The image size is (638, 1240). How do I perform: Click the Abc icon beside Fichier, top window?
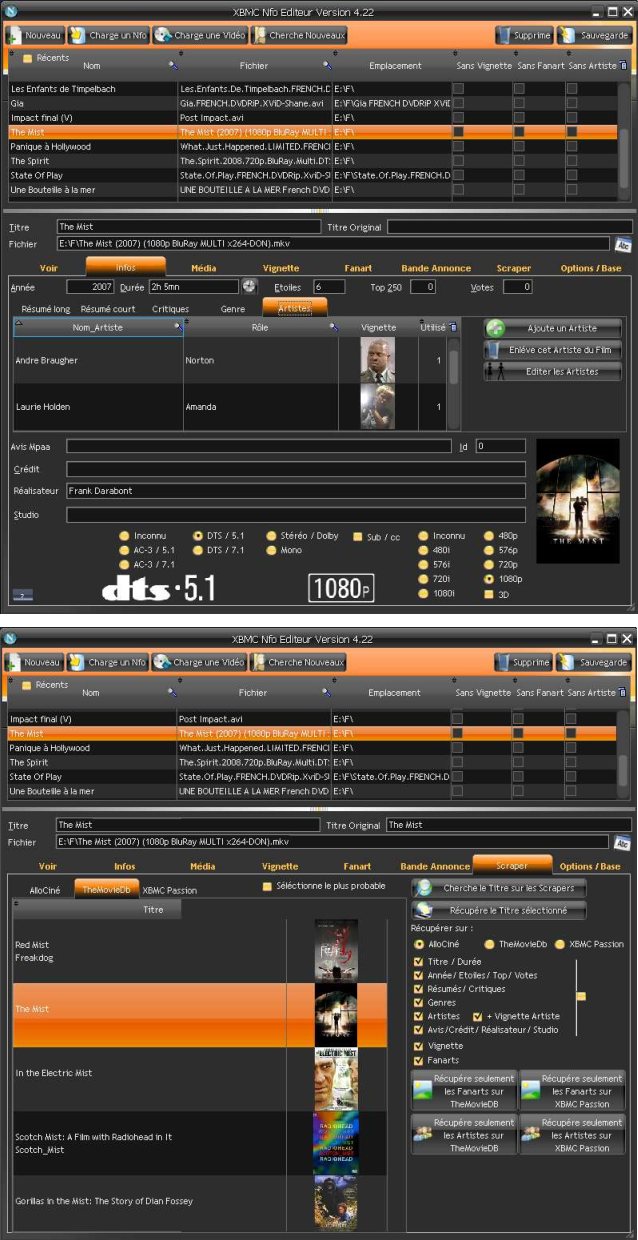click(x=623, y=244)
